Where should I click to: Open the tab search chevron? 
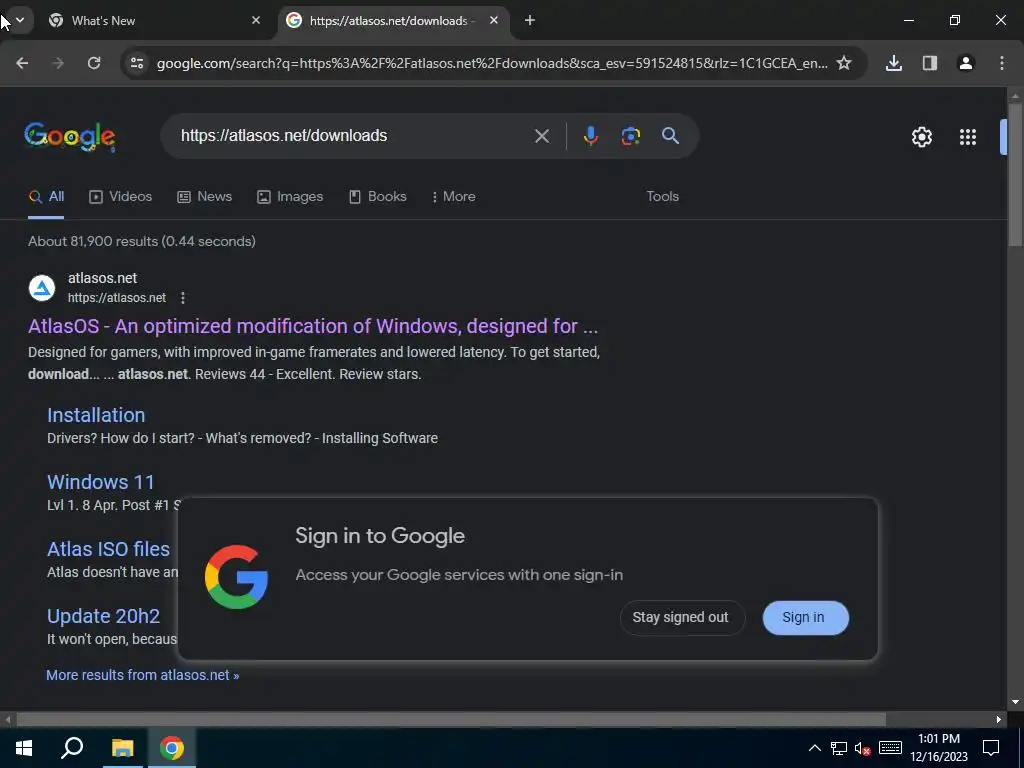coord(20,20)
